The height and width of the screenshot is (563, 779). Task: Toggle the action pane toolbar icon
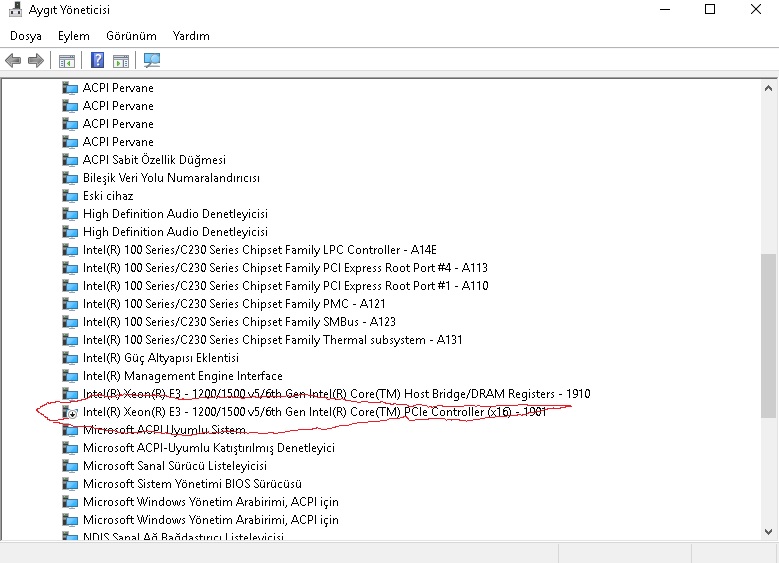pos(121,61)
